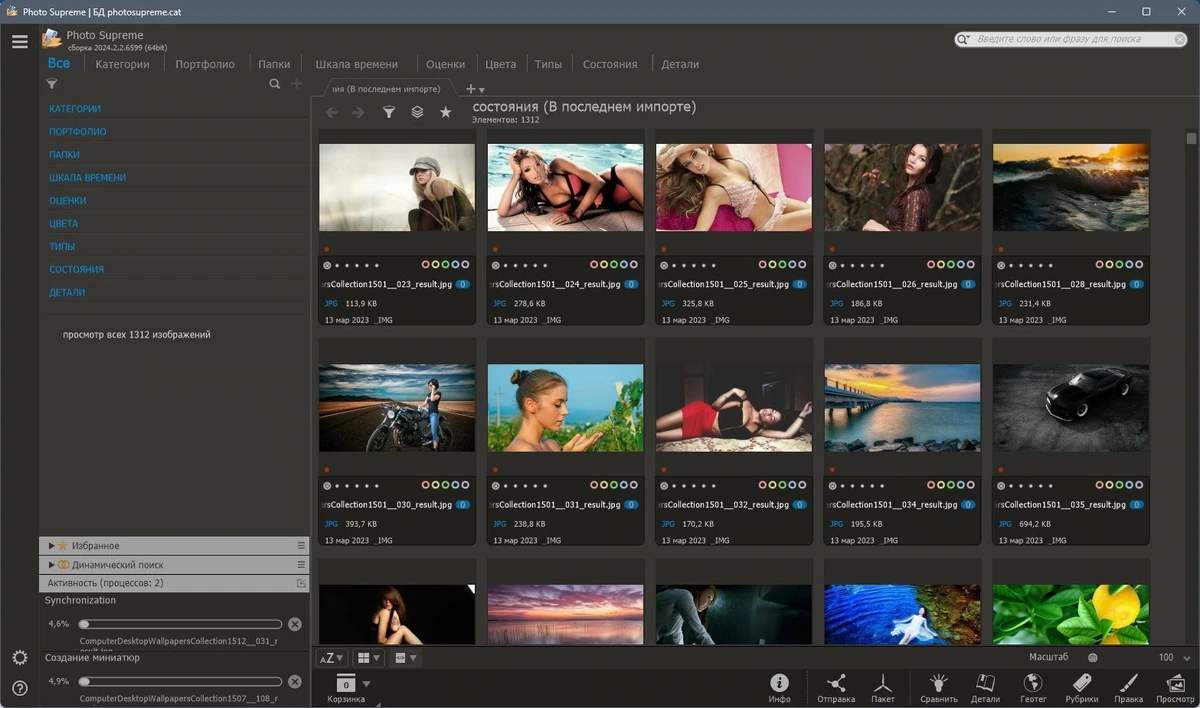Open the sort order A-Z dropdown
This screenshot has width=1200, height=708.
click(x=331, y=658)
